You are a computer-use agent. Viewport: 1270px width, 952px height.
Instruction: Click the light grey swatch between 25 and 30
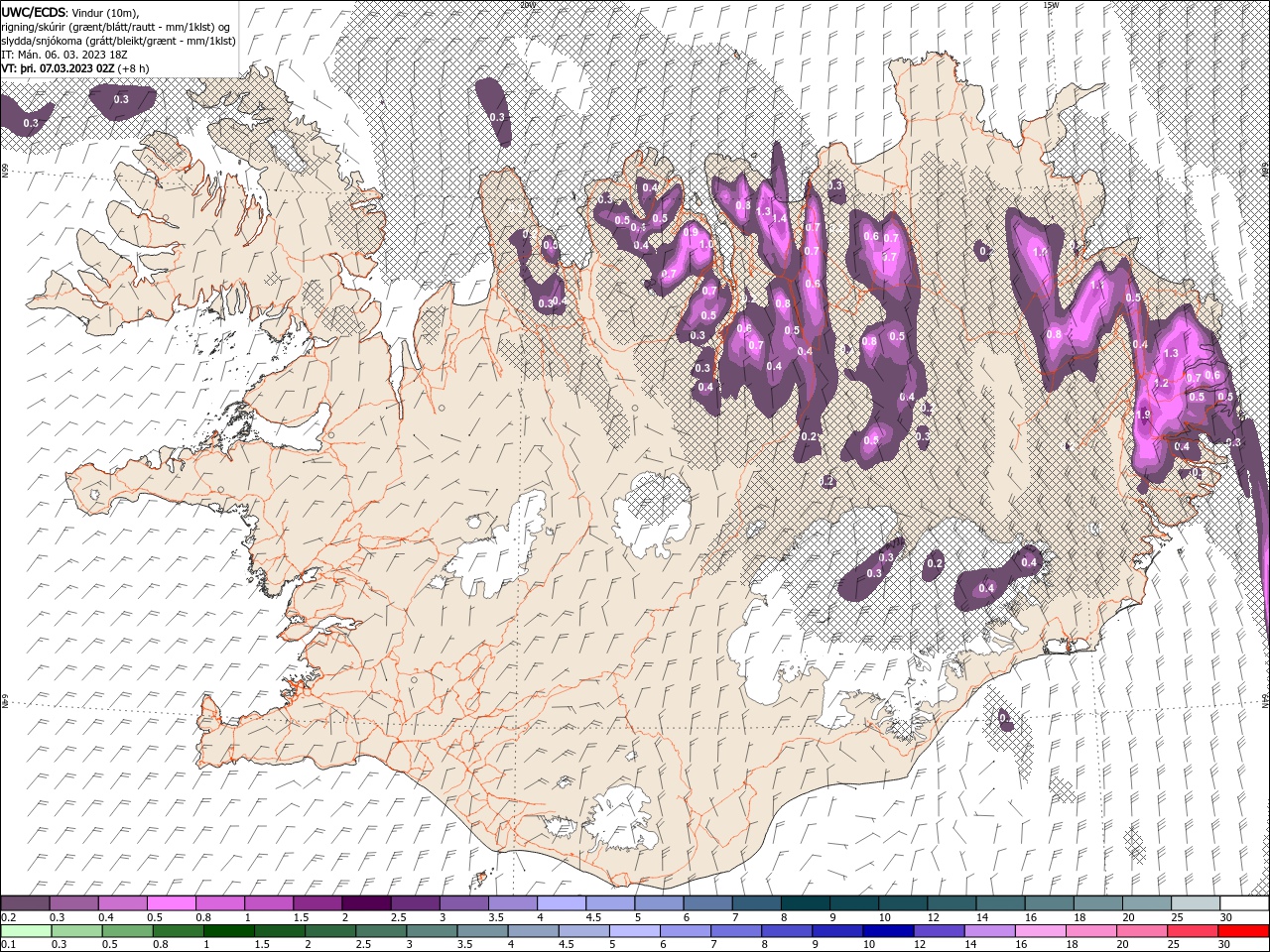click(1196, 903)
